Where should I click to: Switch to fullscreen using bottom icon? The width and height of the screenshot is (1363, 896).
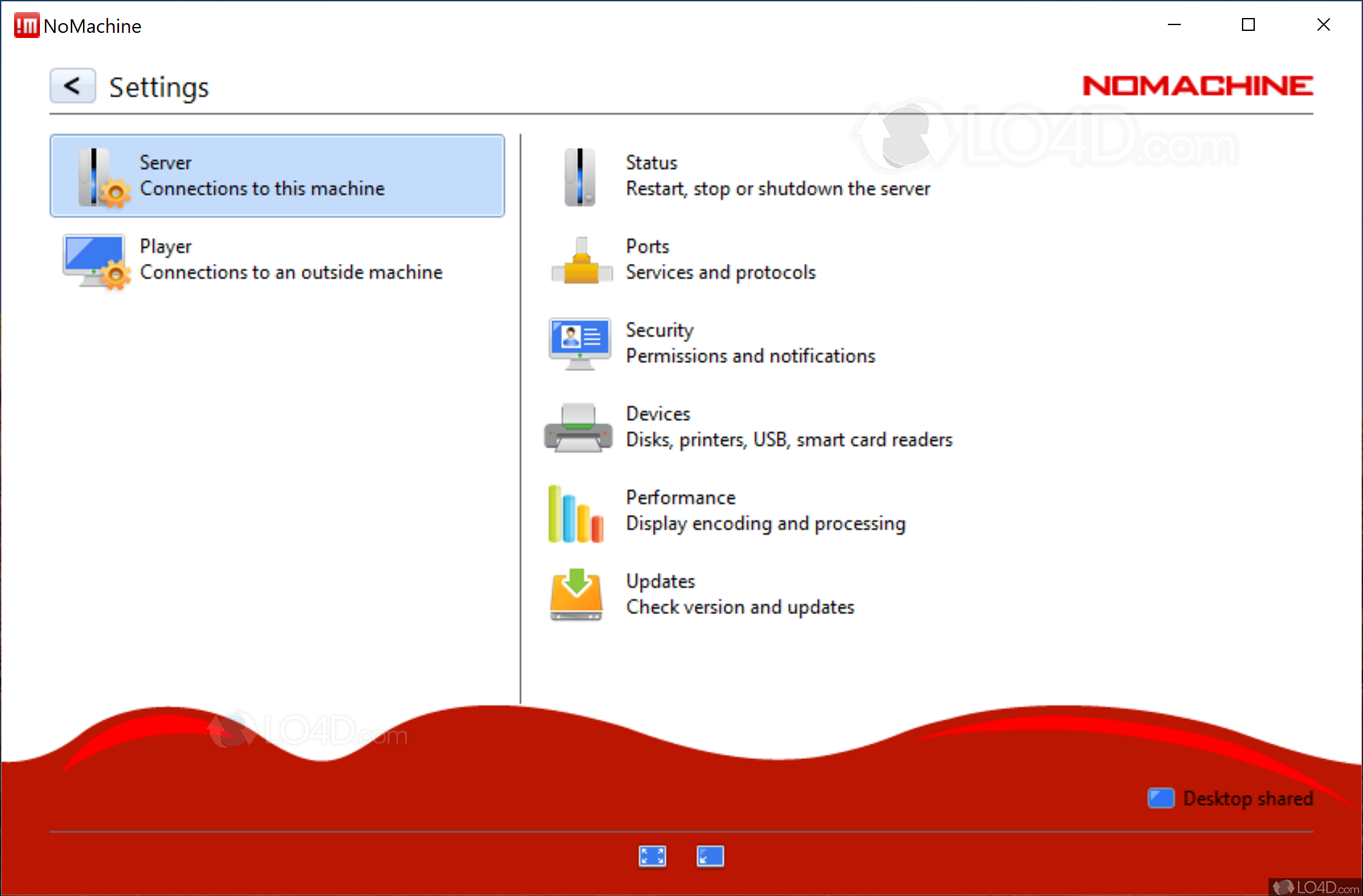coord(652,856)
